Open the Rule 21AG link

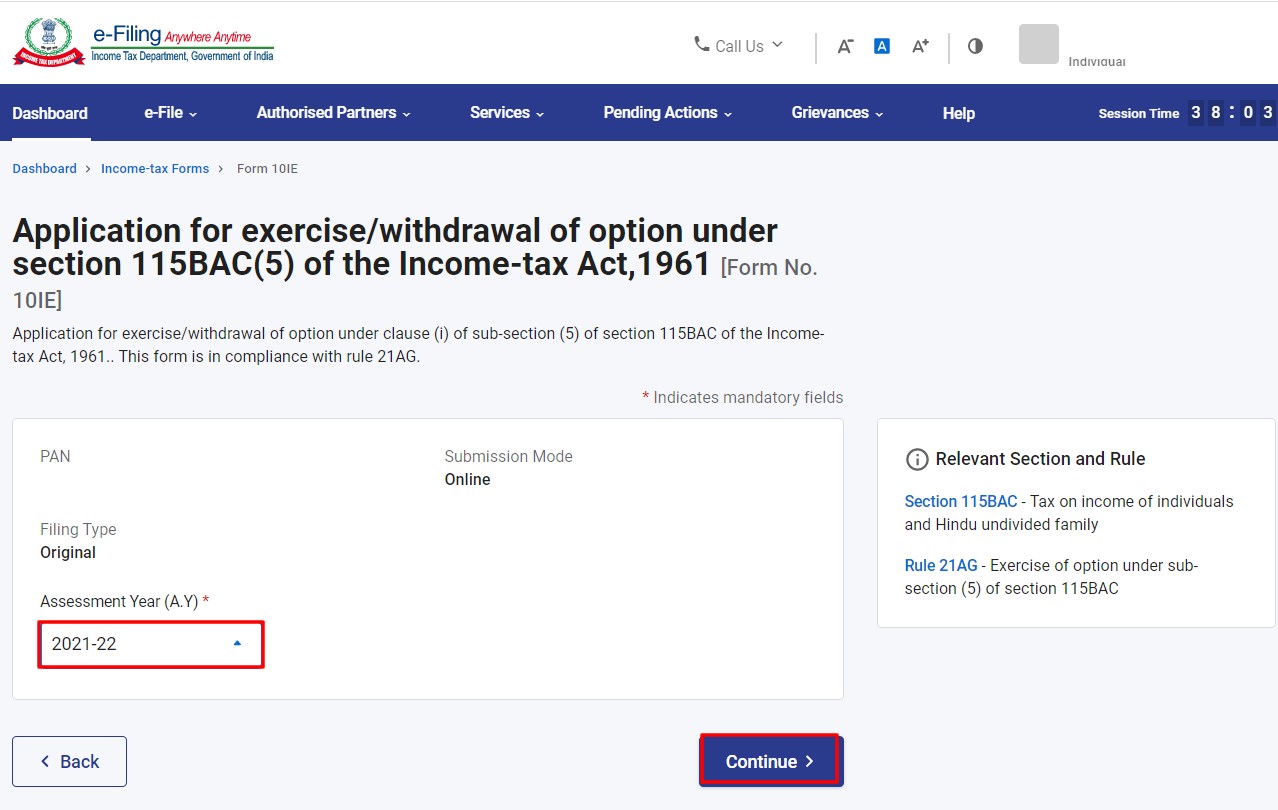[x=941, y=565]
